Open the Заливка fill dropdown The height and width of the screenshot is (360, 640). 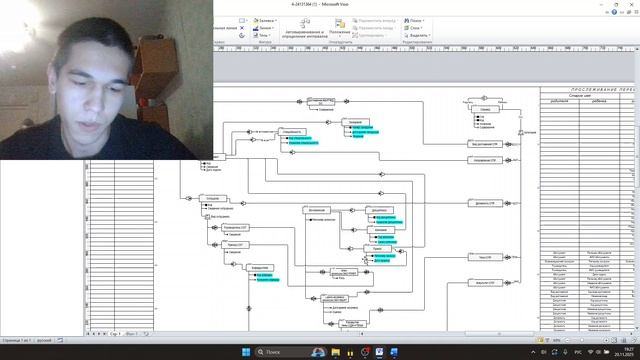pyautogui.click(x=265, y=20)
